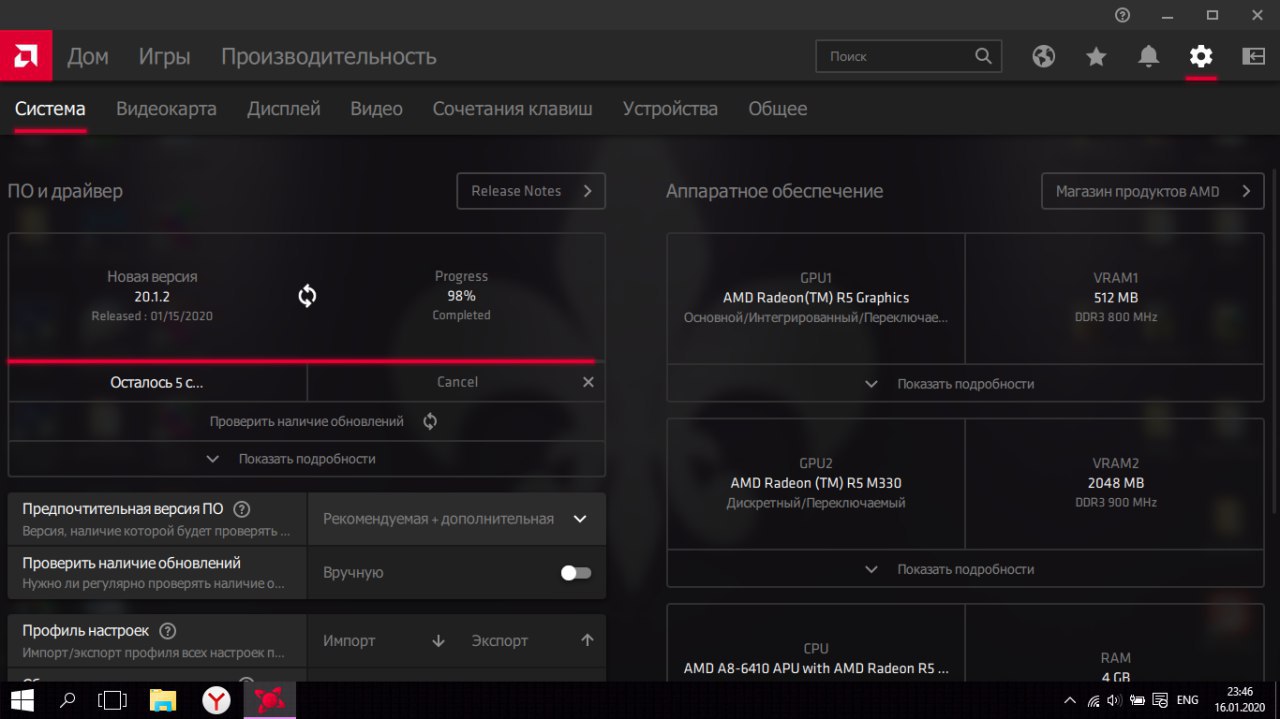Open Windows taskbar search
The width and height of the screenshot is (1280, 719).
coord(68,700)
